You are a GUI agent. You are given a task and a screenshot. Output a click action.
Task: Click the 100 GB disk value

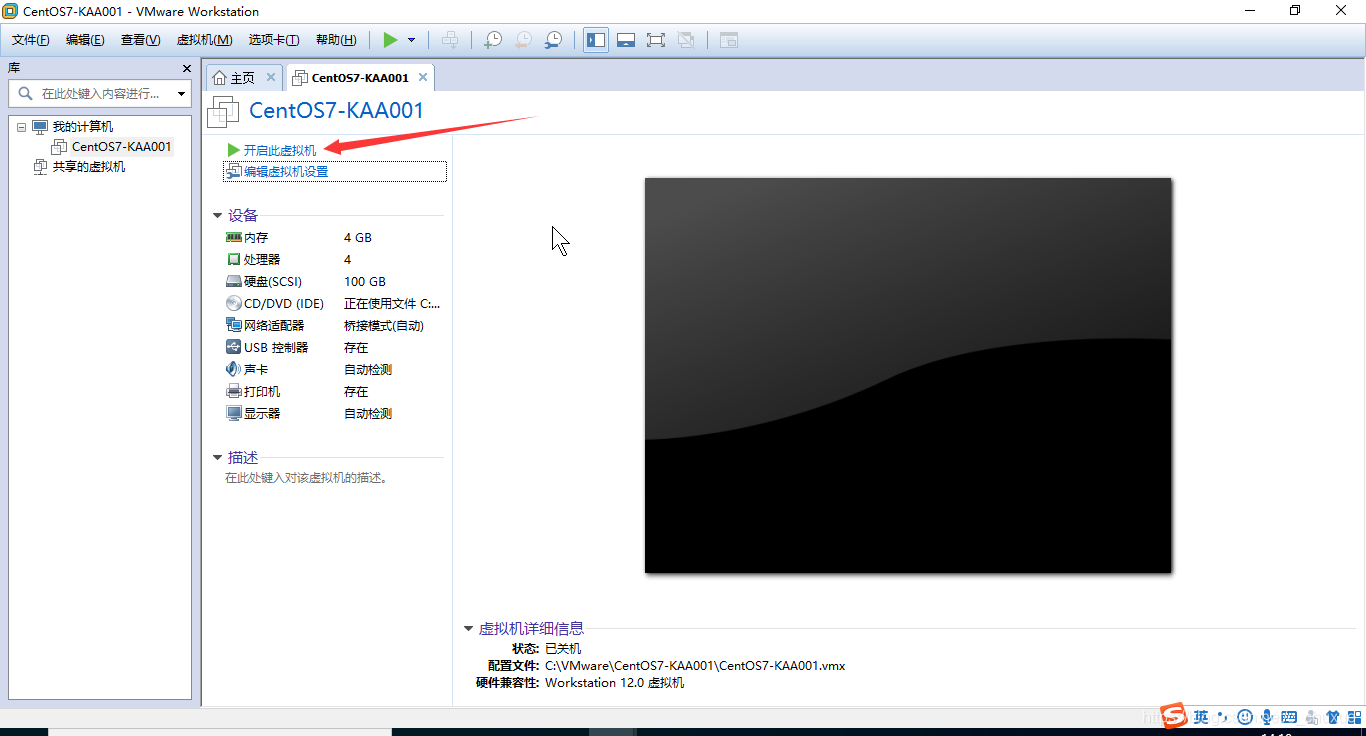pyautogui.click(x=365, y=282)
